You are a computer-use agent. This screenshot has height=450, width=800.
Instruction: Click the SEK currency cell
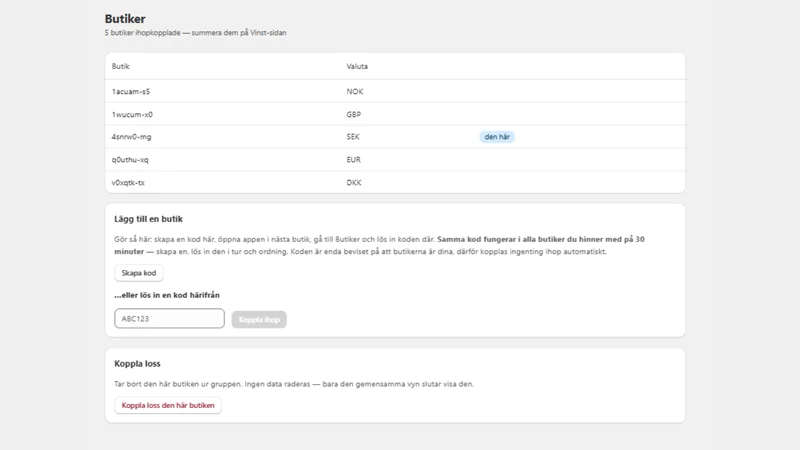pyautogui.click(x=353, y=137)
